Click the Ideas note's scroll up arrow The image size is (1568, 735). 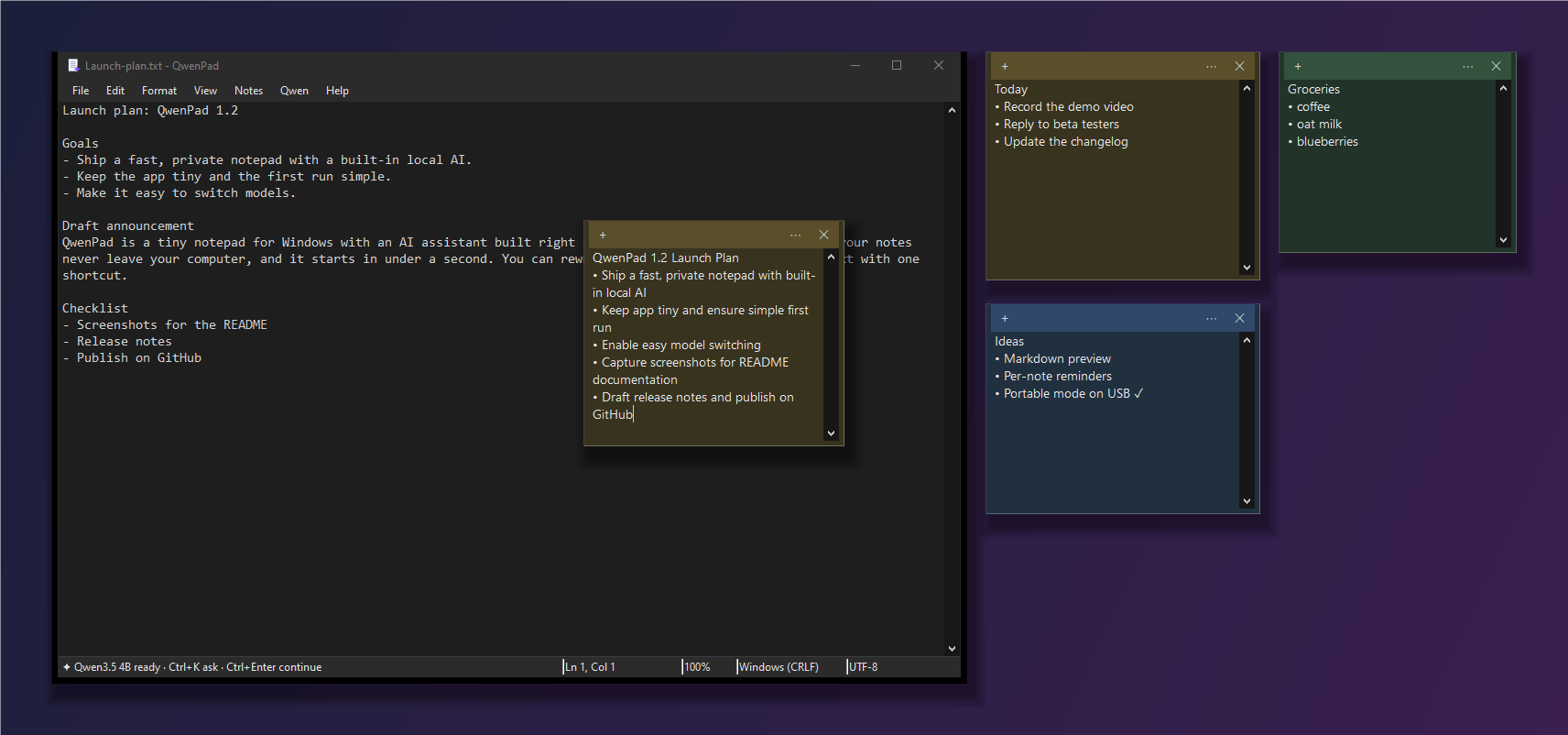coord(1247,340)
